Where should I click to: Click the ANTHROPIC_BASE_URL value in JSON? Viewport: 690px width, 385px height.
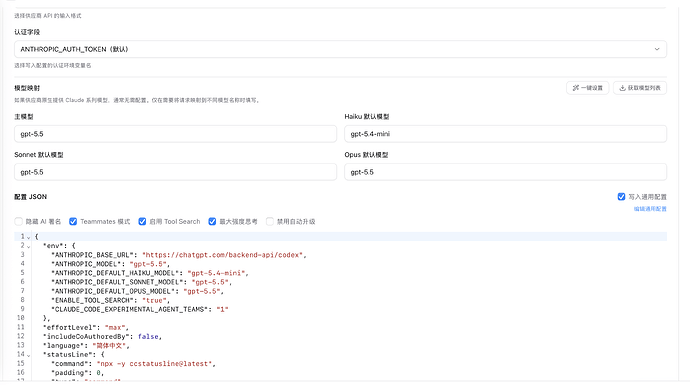[x=223, y=255]
